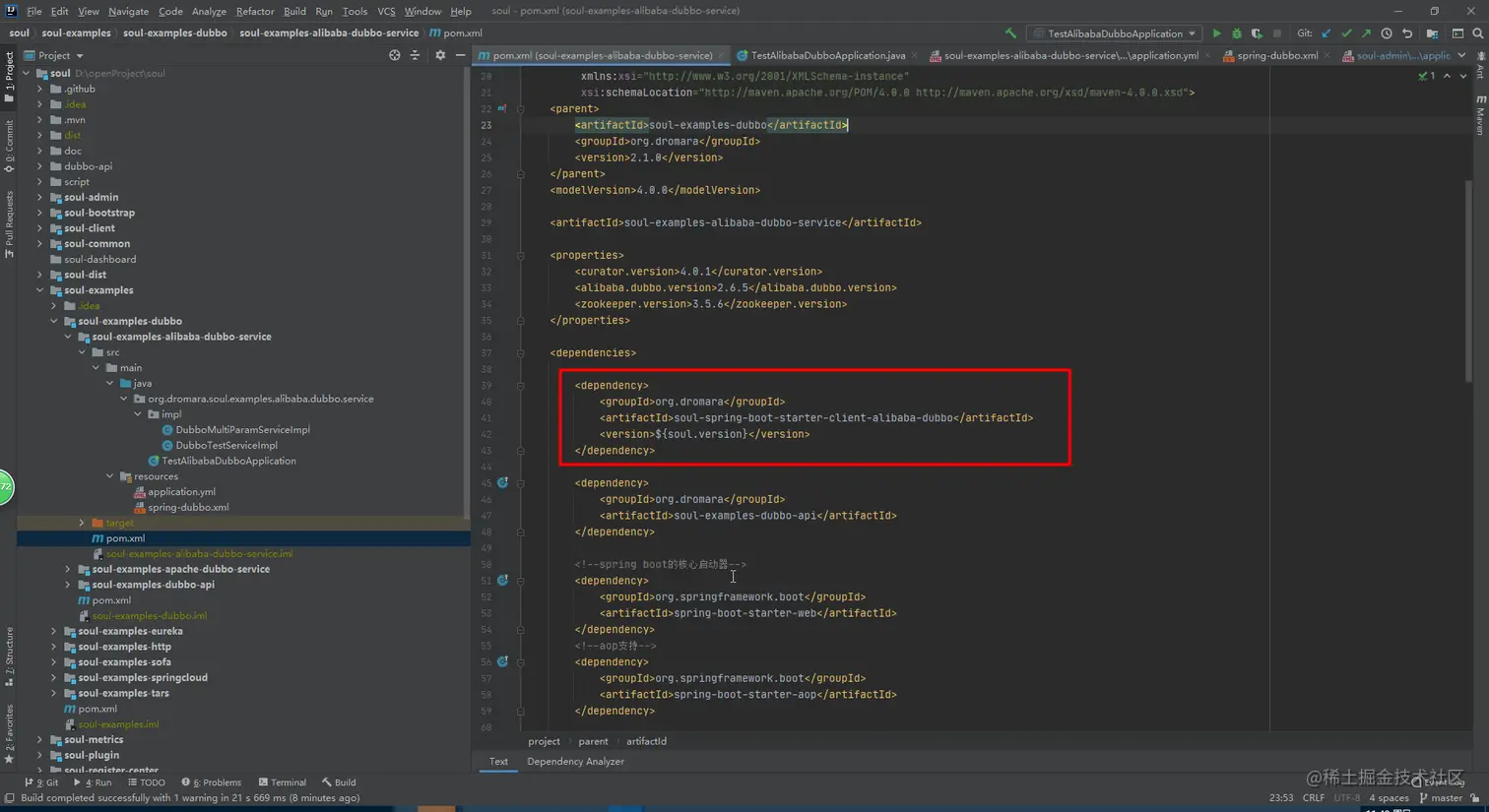Image resolution: width=1489 pixels, height=812 pixels.
Task: Show Git history clock icon
Action: click(1387, 33)
